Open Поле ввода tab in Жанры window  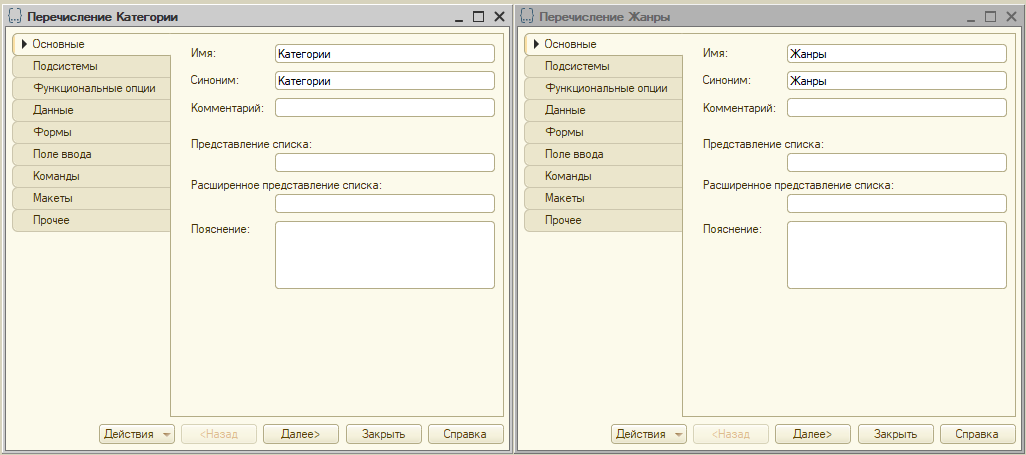[603, 155]
